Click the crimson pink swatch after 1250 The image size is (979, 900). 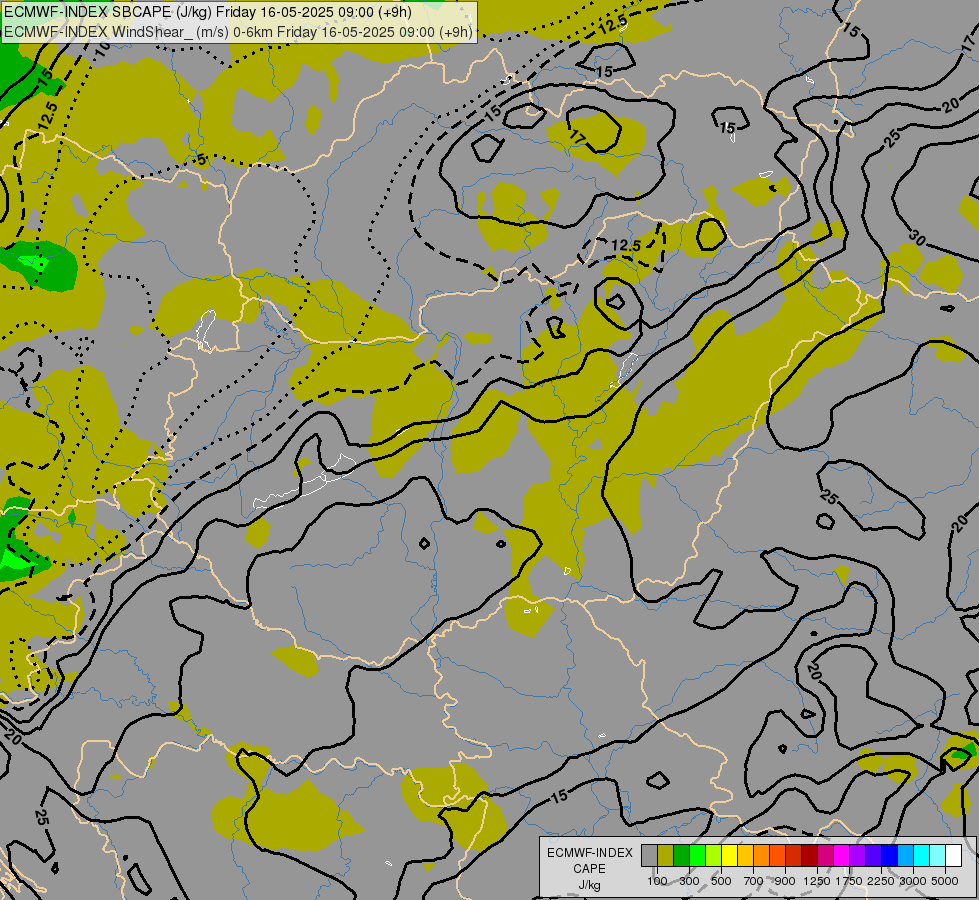[826, 856]
